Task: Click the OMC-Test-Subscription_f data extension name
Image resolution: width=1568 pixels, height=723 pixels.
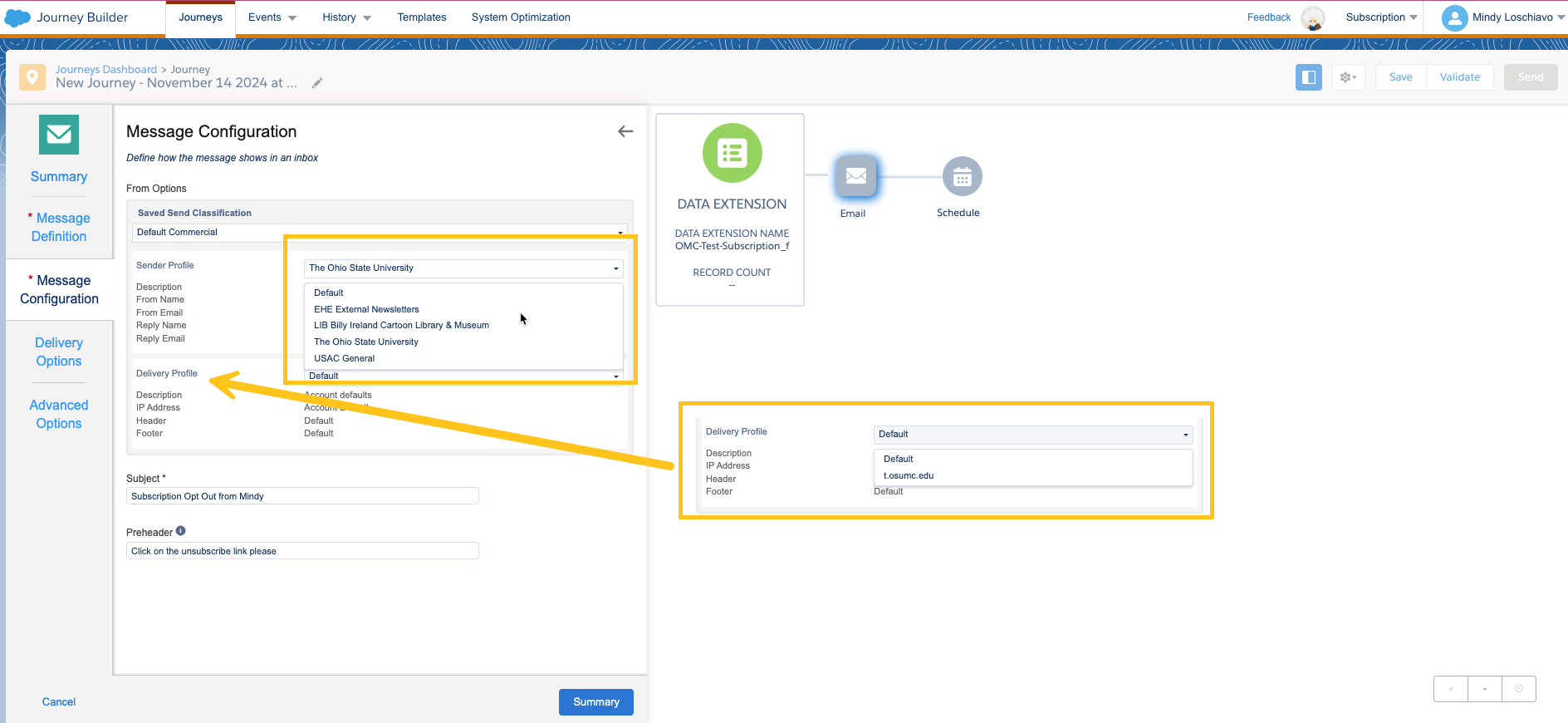Action: pos(732,246)
